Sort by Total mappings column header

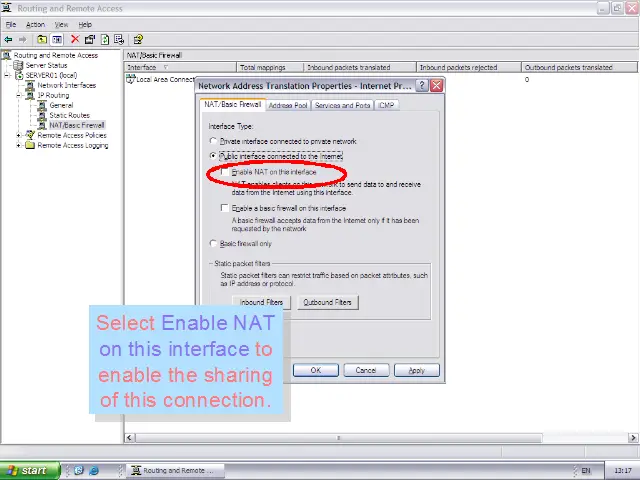[x=270, y=67]
